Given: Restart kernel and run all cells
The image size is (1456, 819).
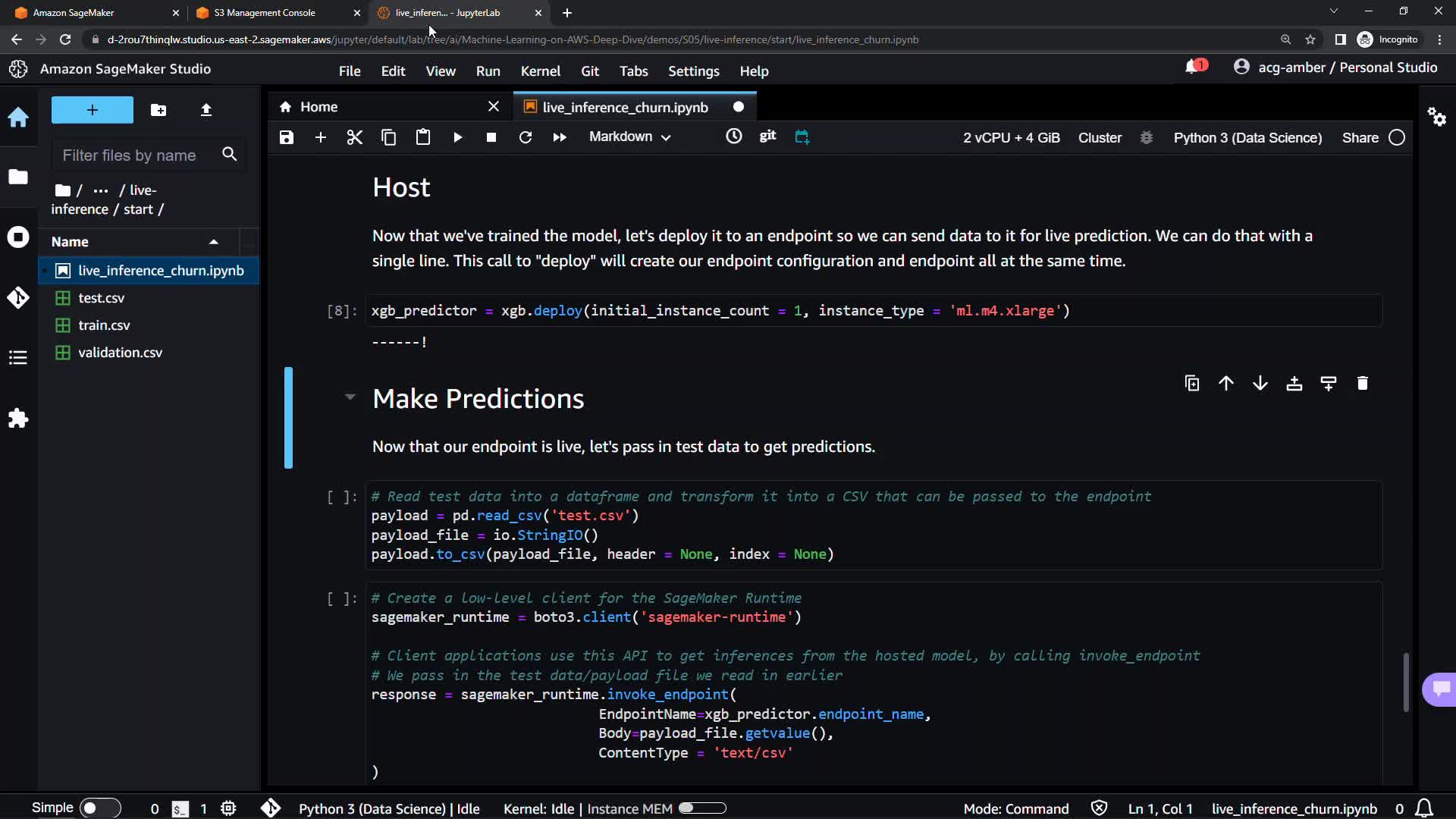Looking at the screenshot, I should [x=559, y=137].
